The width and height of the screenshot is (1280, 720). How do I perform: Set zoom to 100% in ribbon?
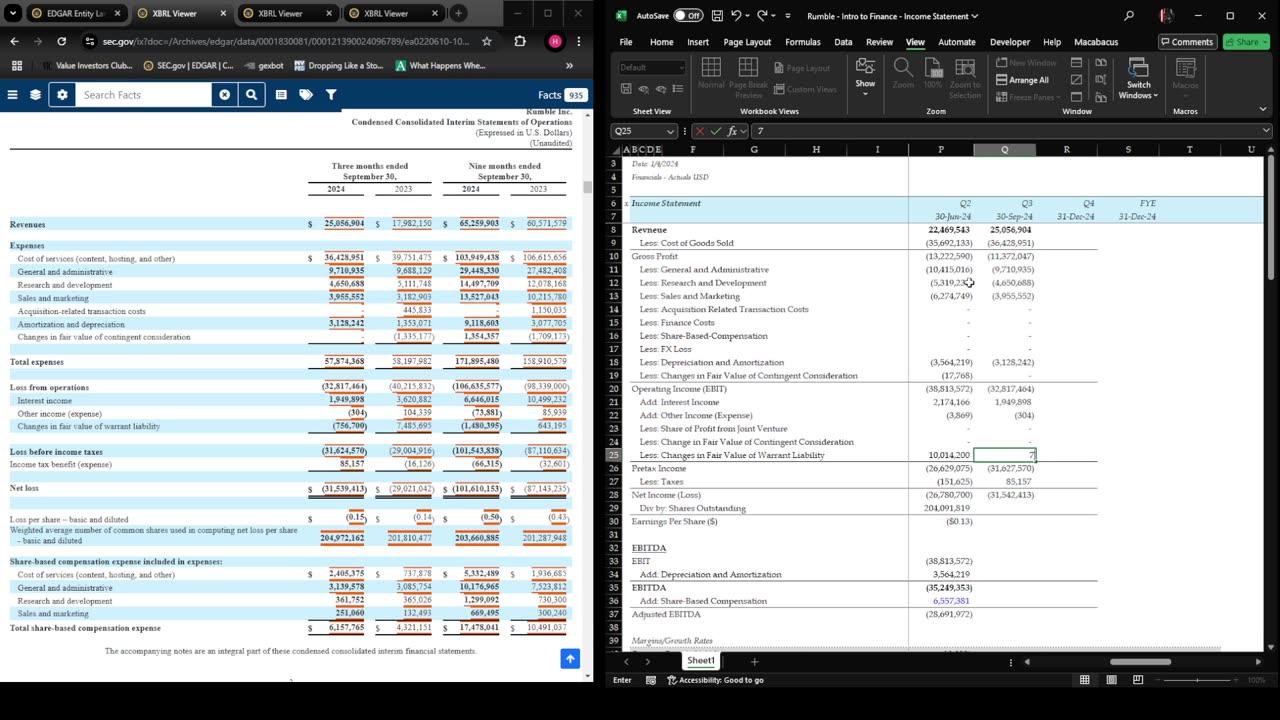point(933,73)
